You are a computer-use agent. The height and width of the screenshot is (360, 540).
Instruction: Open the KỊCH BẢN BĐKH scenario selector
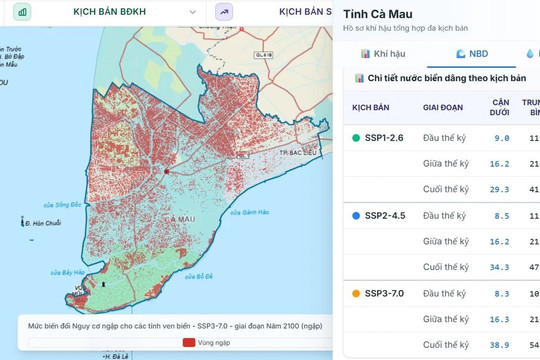coord(105,12)
